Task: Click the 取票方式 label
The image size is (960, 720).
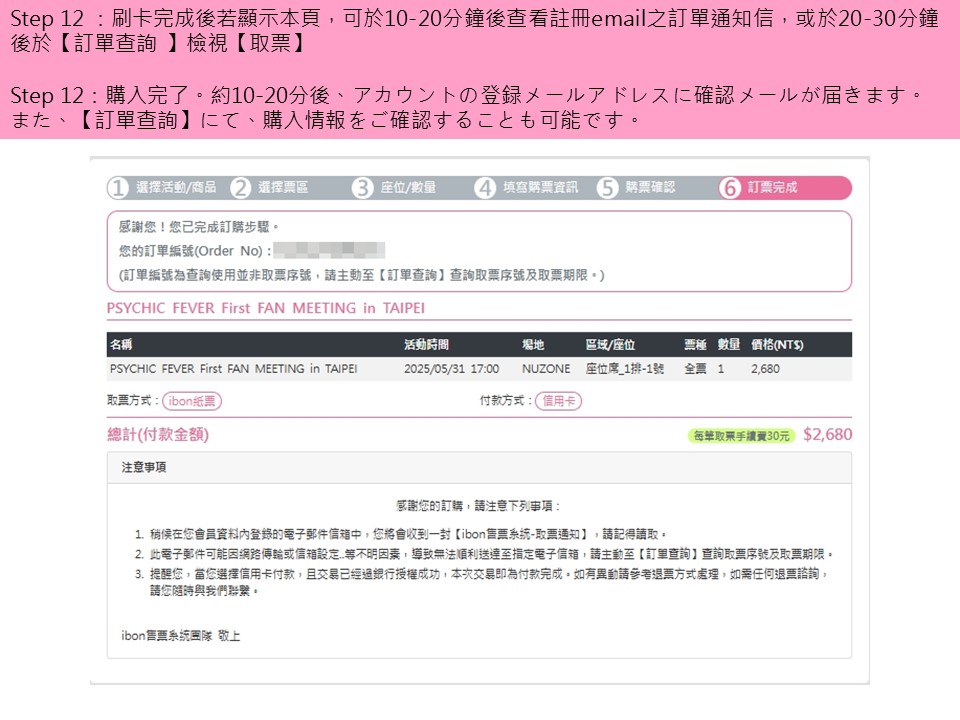Action: [x=132, y=400]
